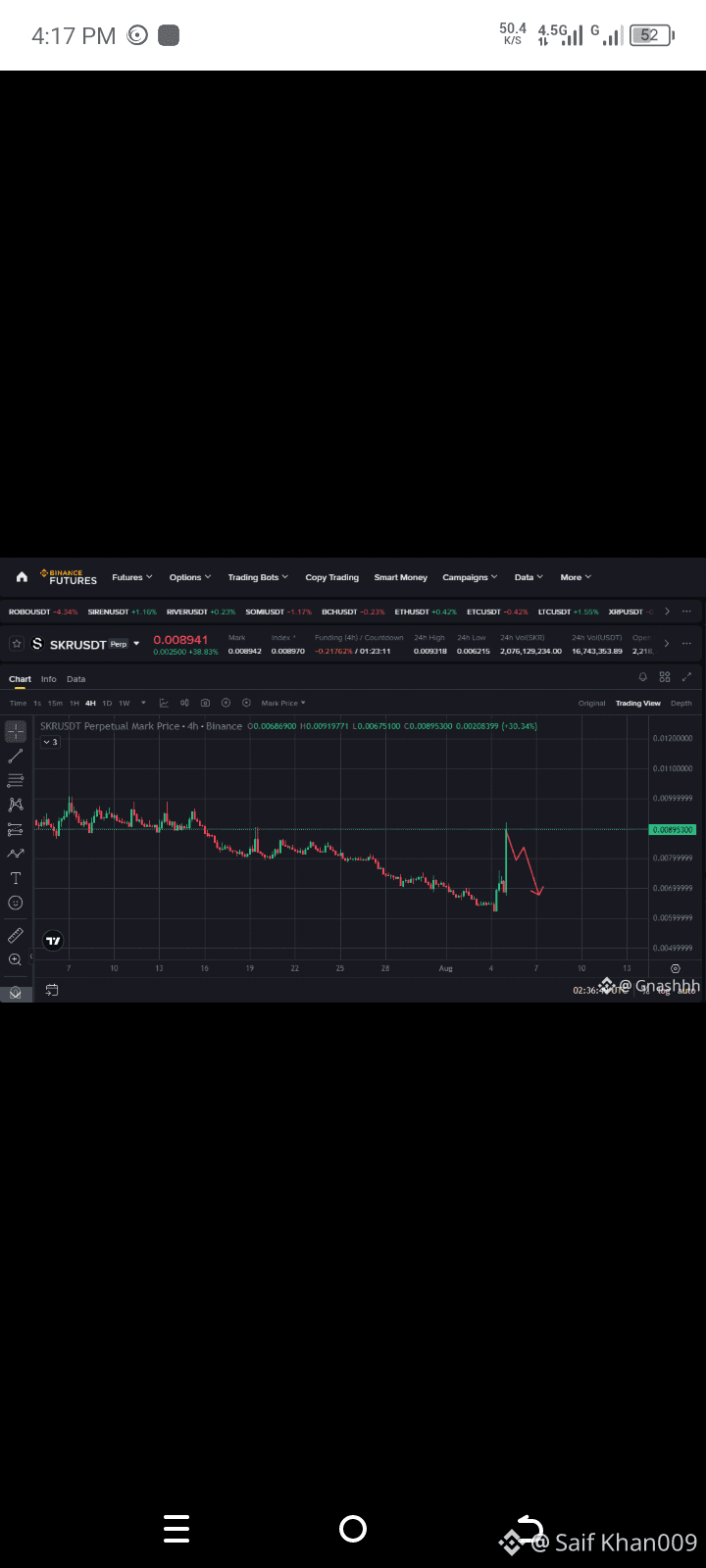
Task: Switch to Original chart view
Action: 592,703
